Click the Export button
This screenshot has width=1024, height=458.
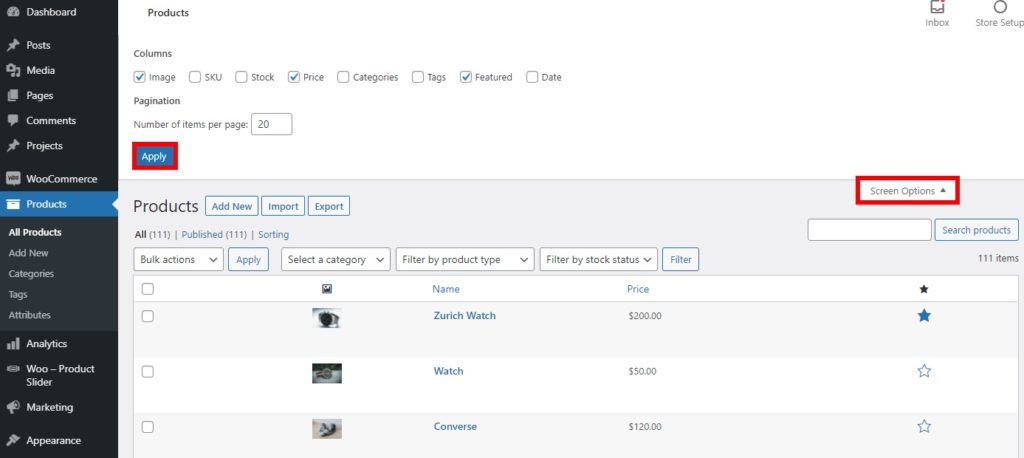(329, 206)
